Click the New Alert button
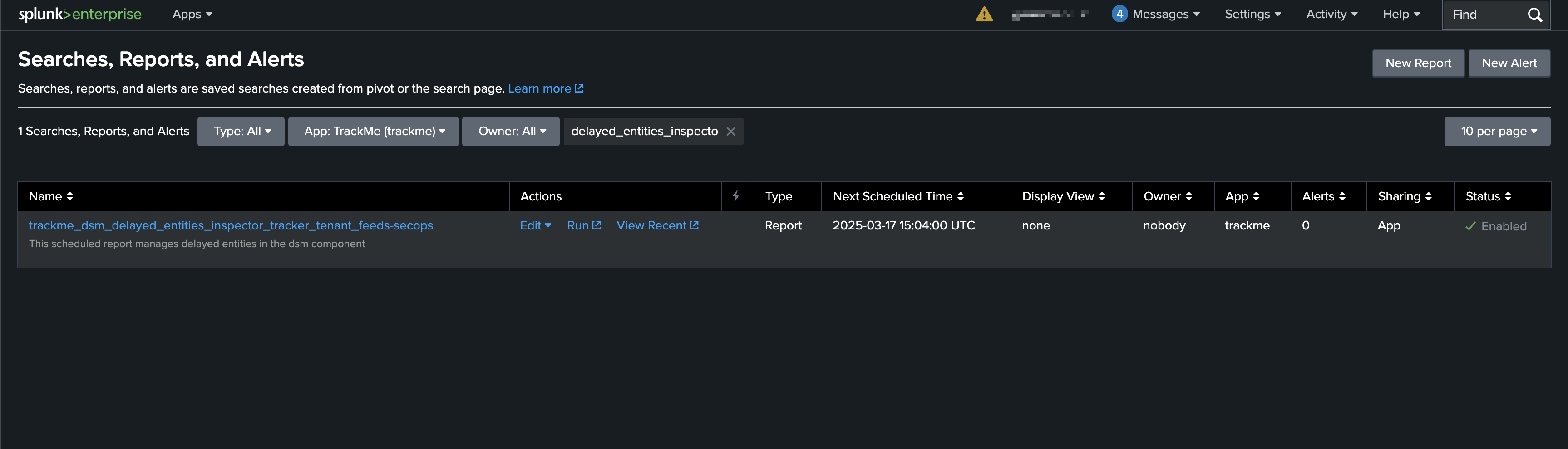Image resolution: width=1568 pixels, height=449 pixels. click(x=1509, y=63)
